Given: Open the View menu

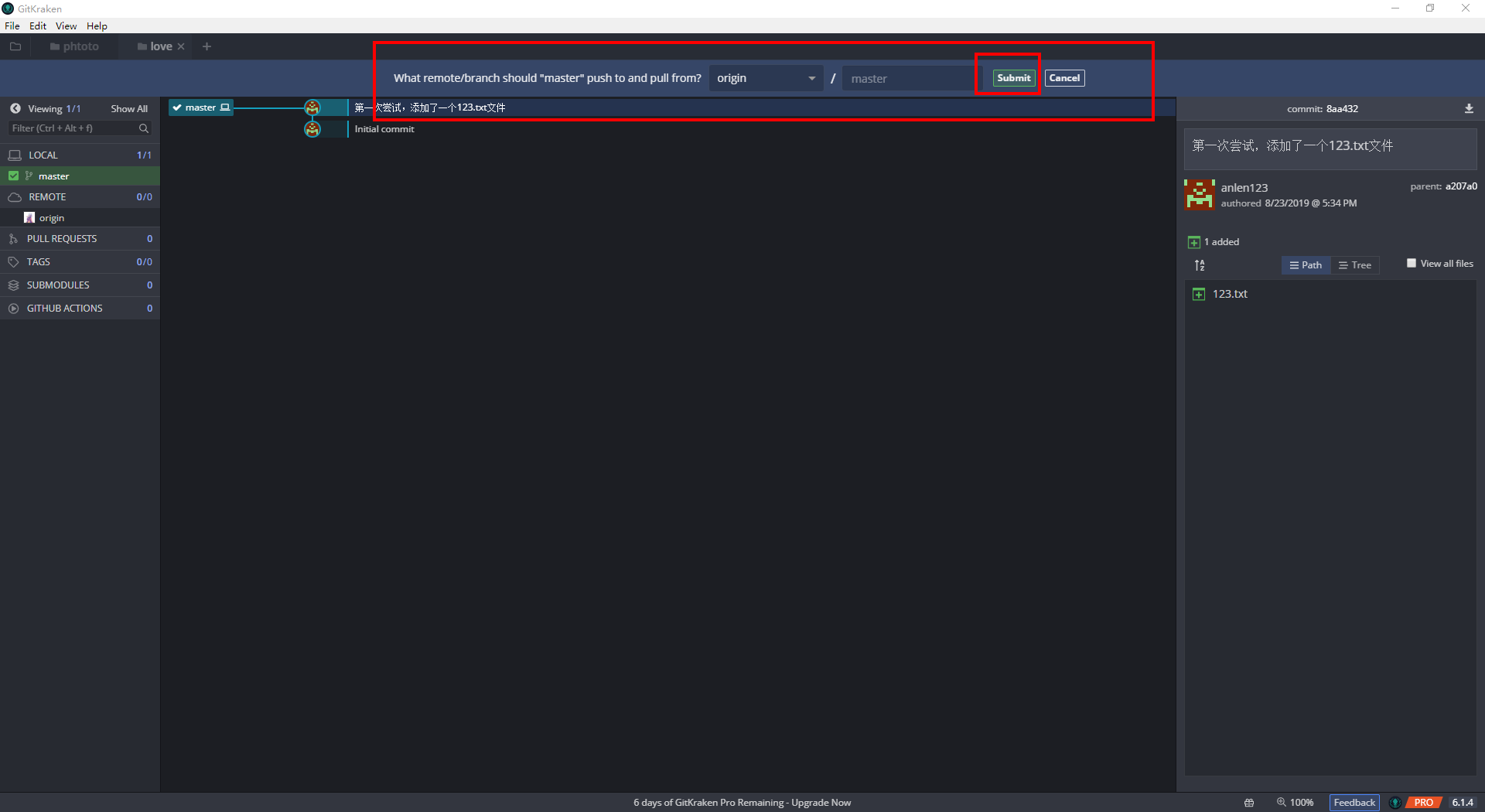Looking at the screenshot, I should (66, 26).
